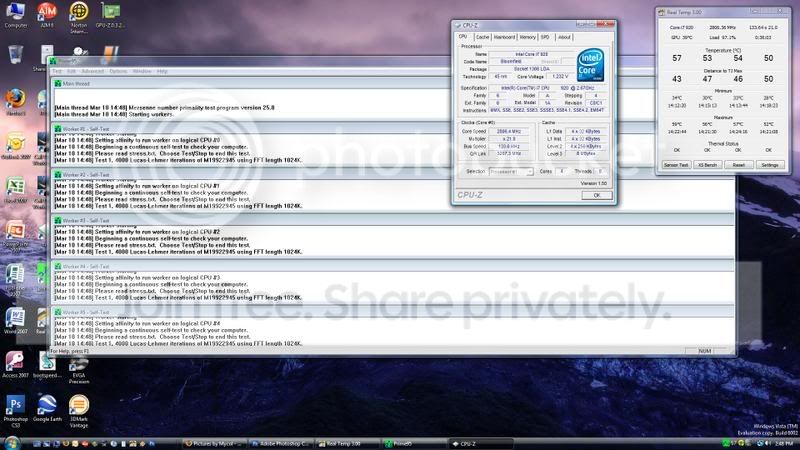The height and width of the screenshot is (450, 800).
Task: Open the AIM desktop shortcut
Action: tap(47, 14)
